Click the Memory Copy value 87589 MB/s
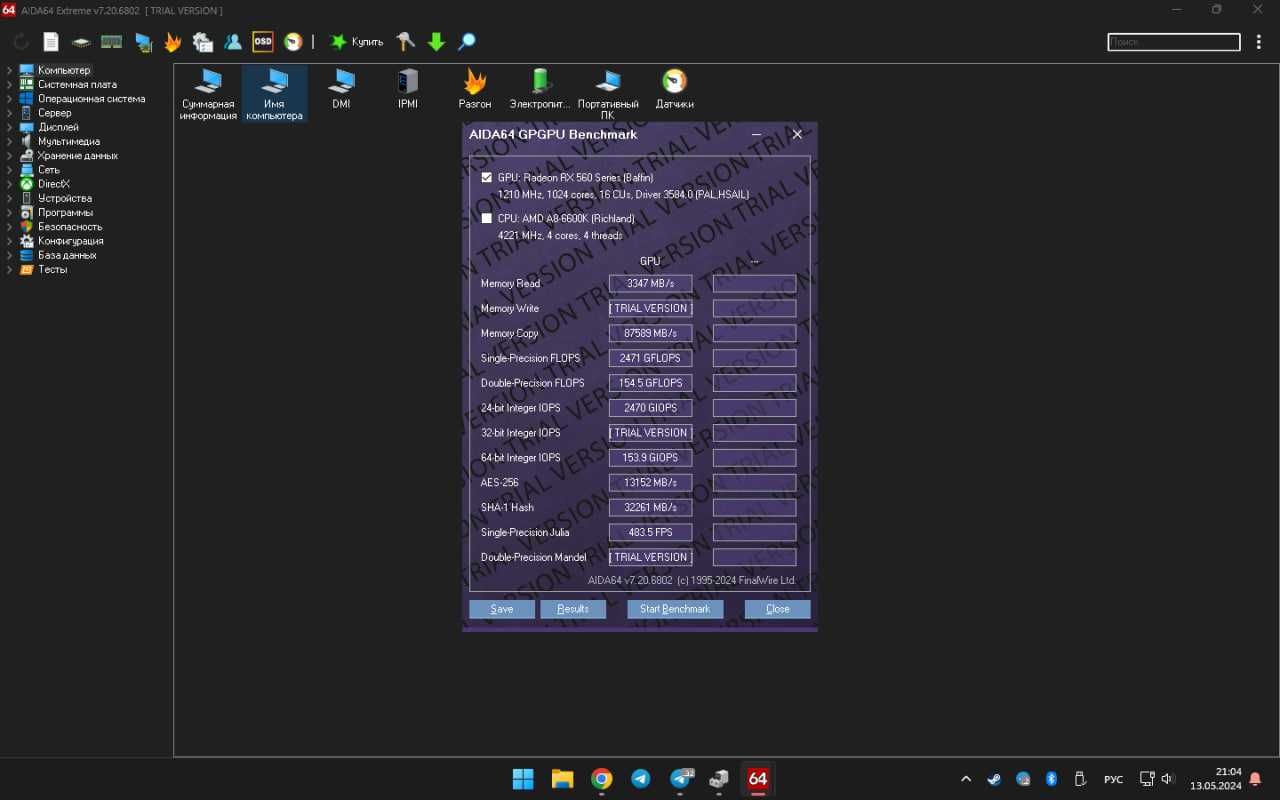This screenshot has width=1280, height=800. (x=650, y=333)
